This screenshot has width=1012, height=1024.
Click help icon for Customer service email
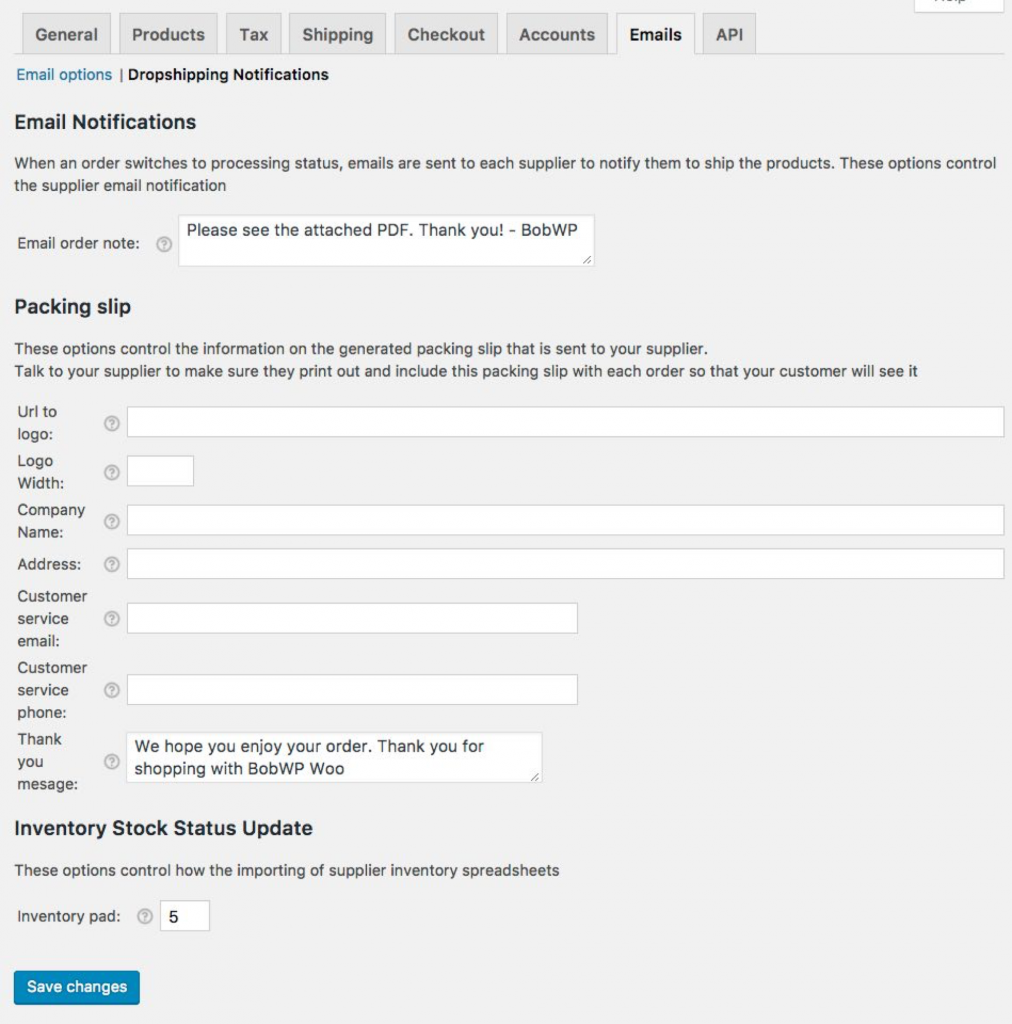pos(112,618)
